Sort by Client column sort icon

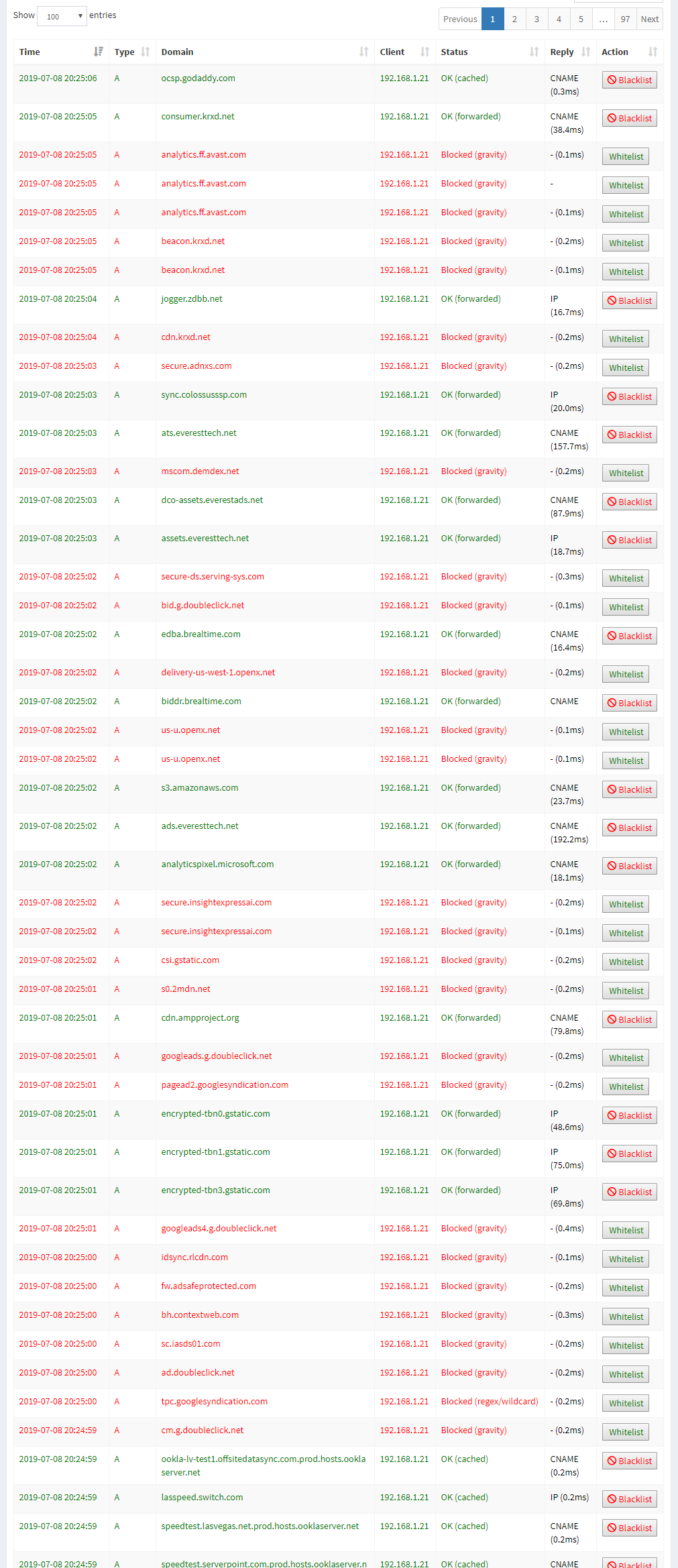click(x=425, y=52)
